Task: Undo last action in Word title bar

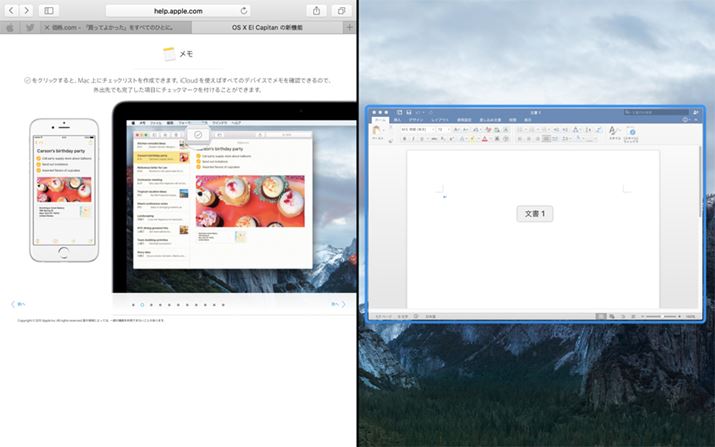Action: 418,112
